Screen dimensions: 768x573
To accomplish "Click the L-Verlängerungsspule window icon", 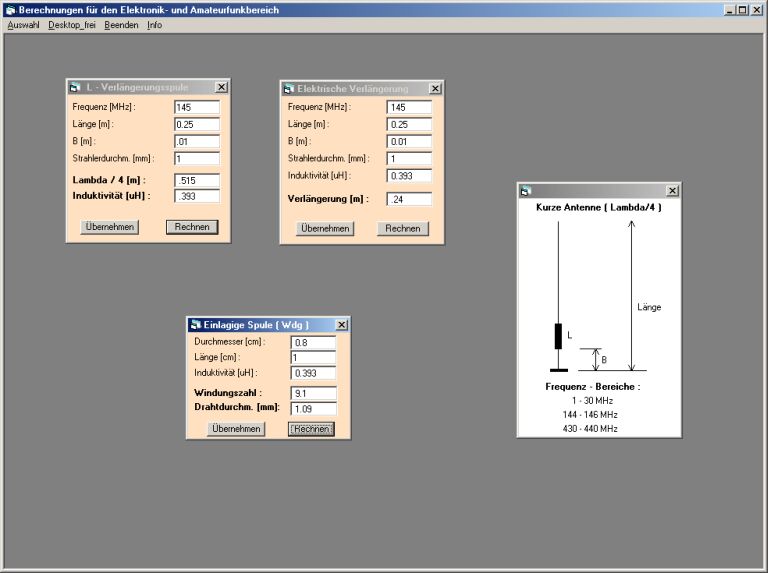I will (75, 88).
